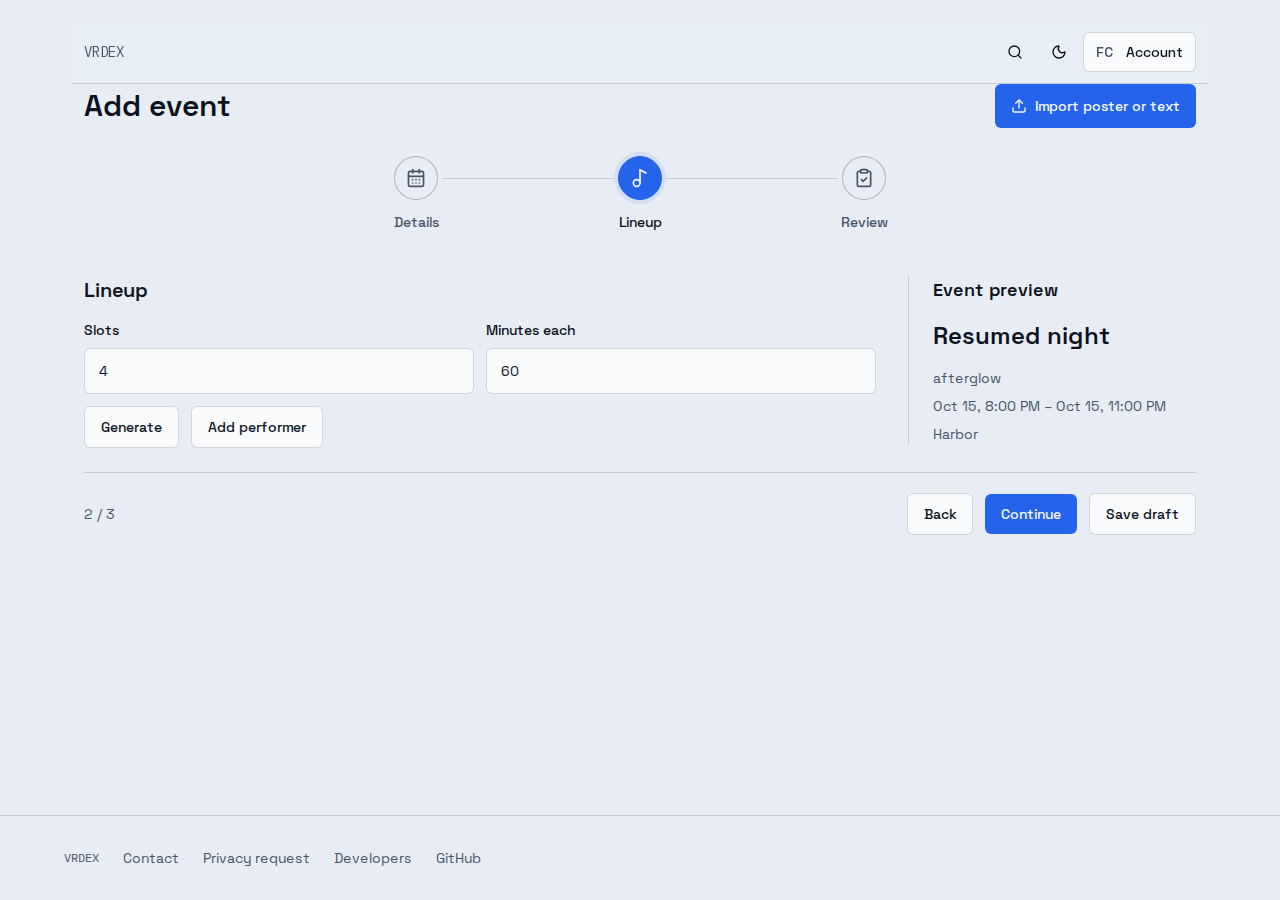
Task: Go to the Details step calendar icon
Action: tap(416, 178)
